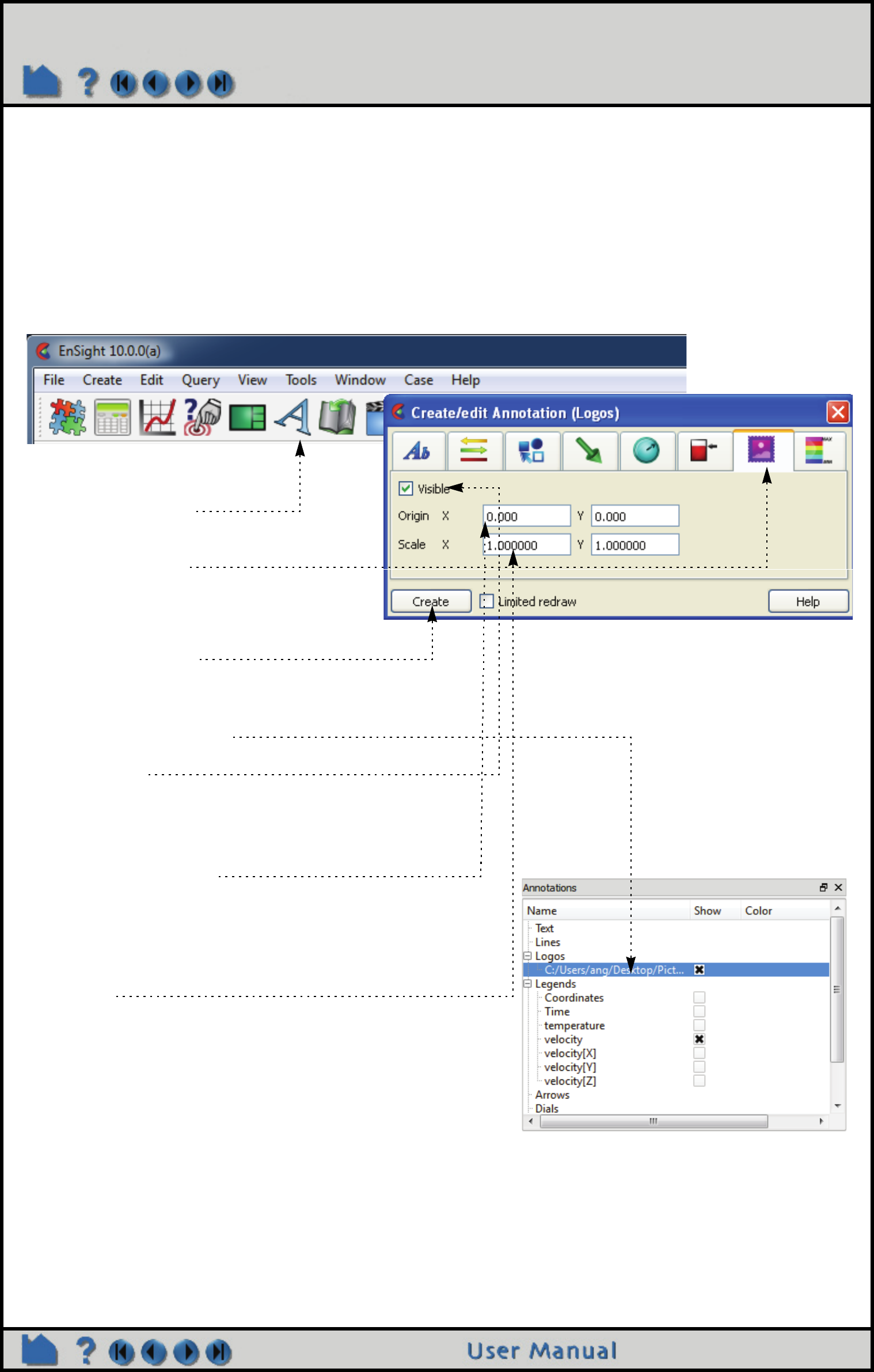Jump to first page using the footer navigation
The width and height of the screenshot is (874, 1372).
[x=121, y=1352]
